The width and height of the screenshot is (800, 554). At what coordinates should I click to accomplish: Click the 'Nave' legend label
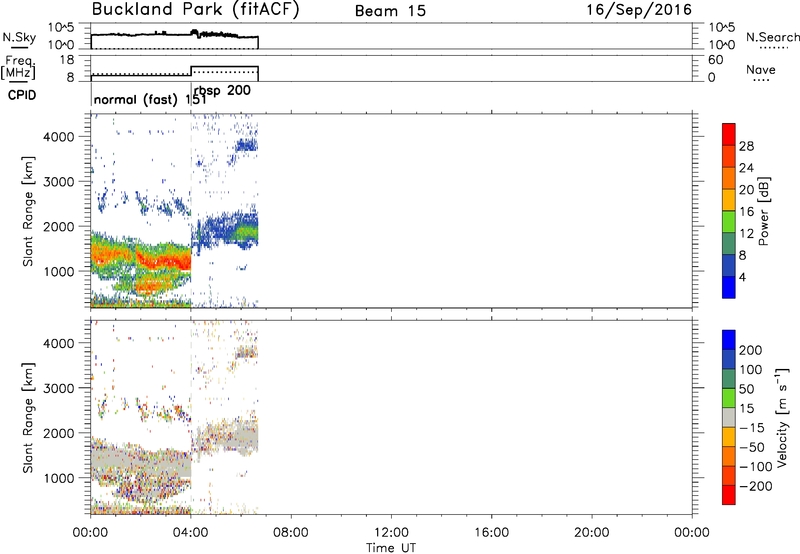760,70
